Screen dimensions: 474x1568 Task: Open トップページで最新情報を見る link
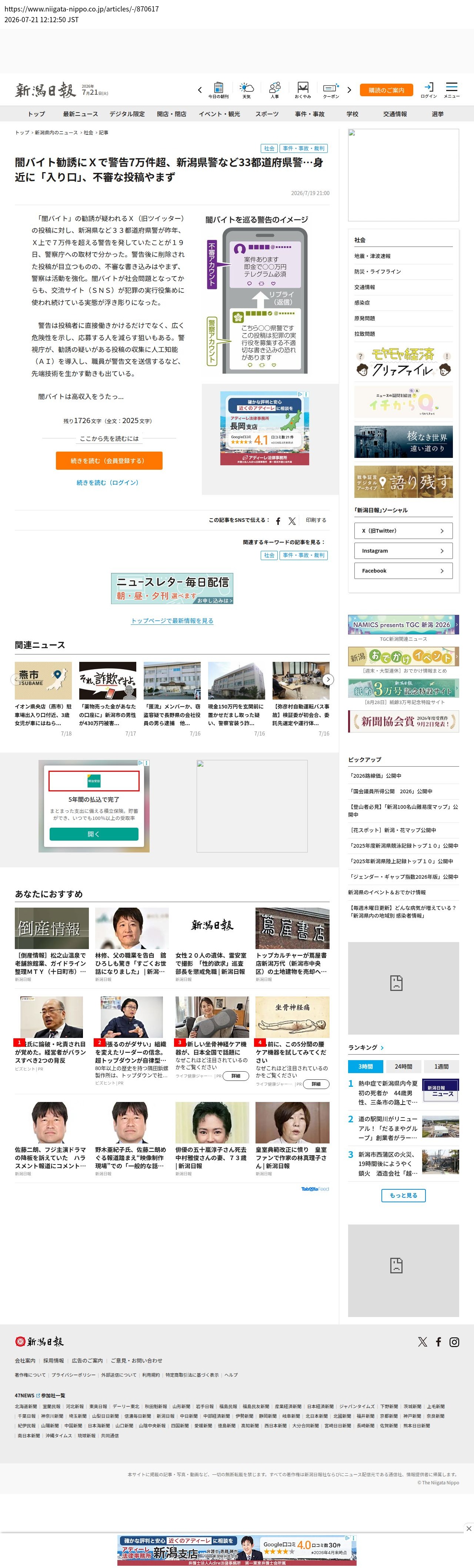pyautogui.click(x=173, y=620)
